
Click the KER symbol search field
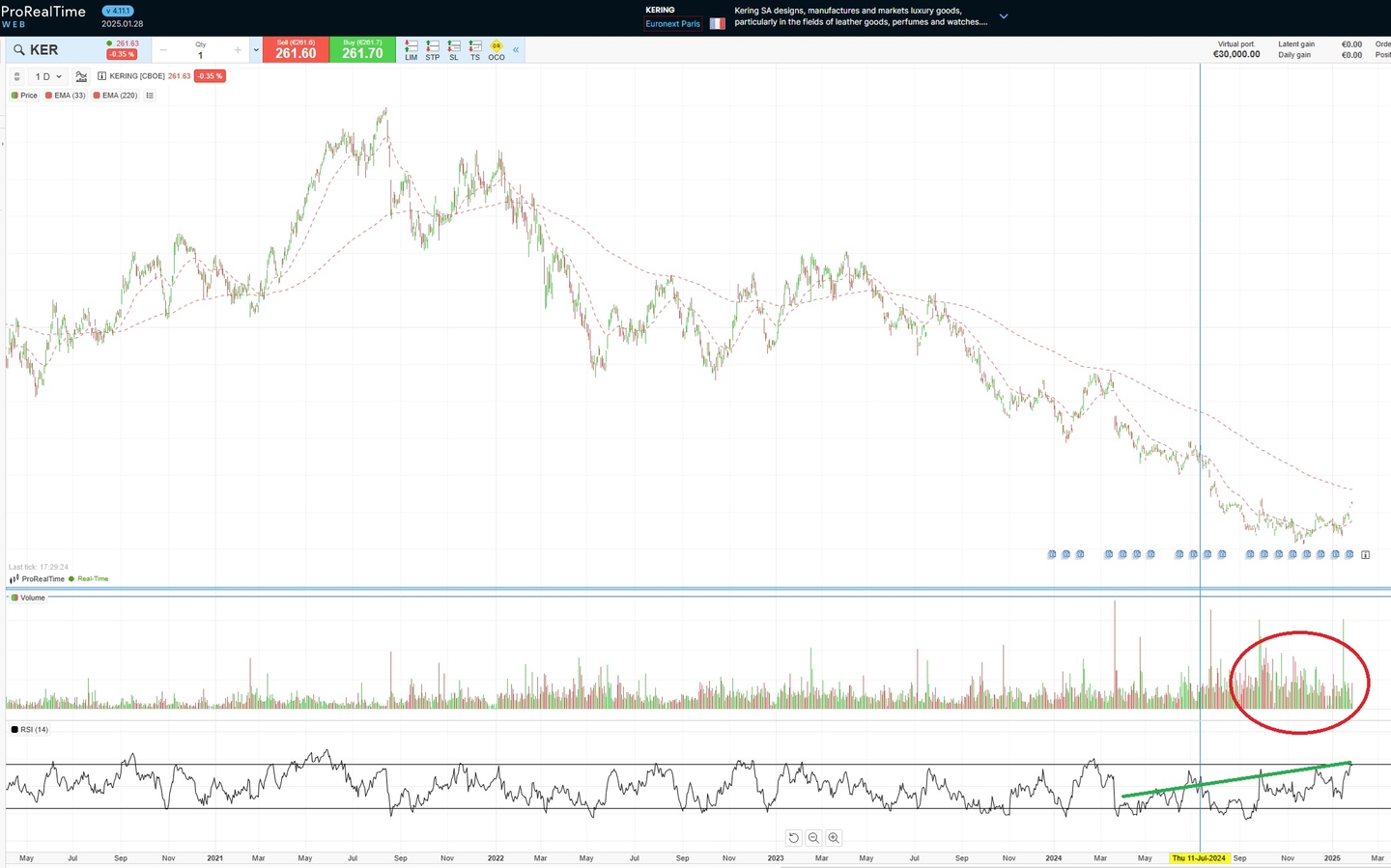(45, 49)
